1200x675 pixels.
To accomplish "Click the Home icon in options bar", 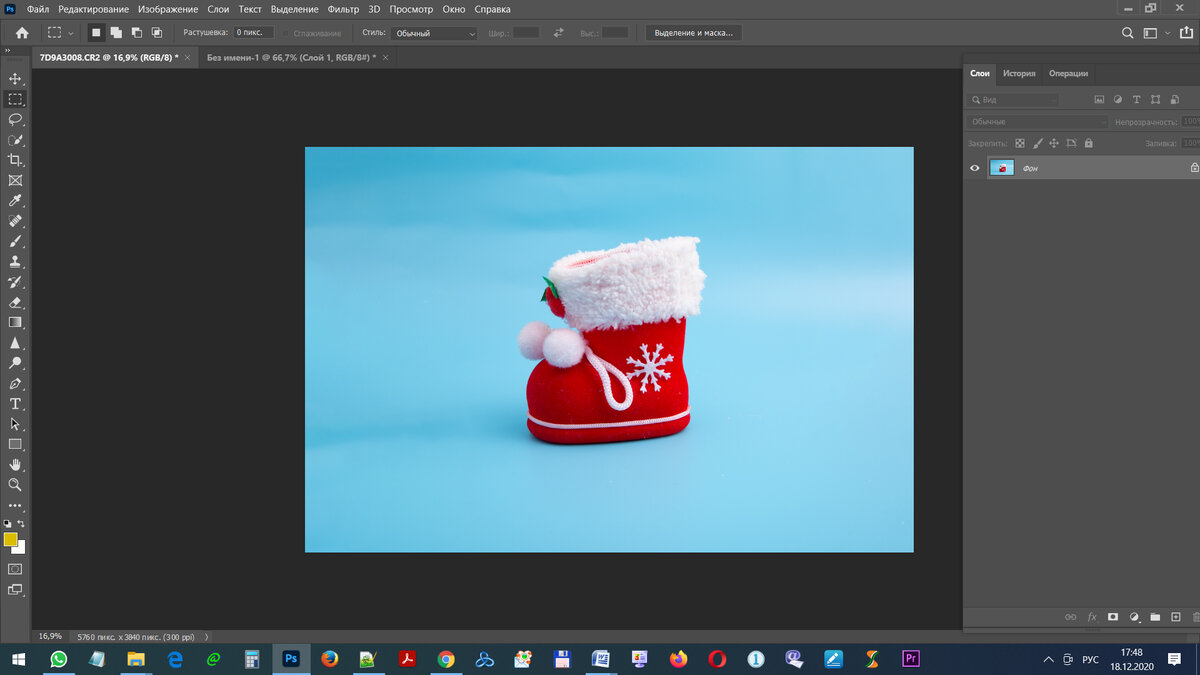I will click(x=22, y=33).
